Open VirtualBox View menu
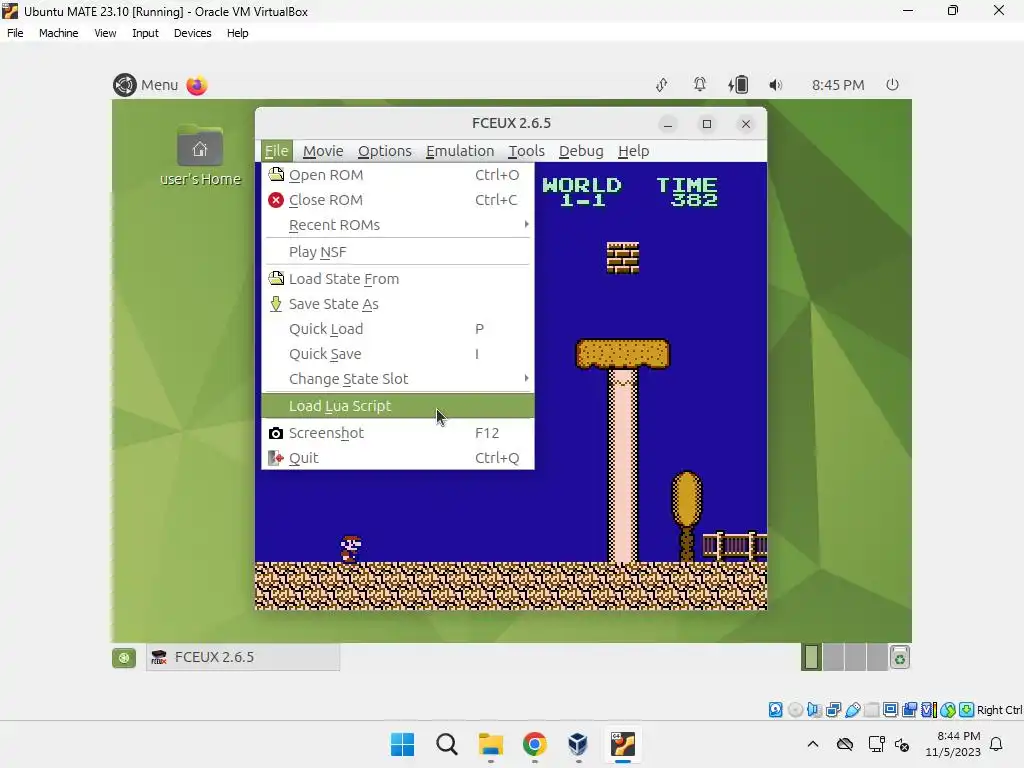 [x=105, y=33]
